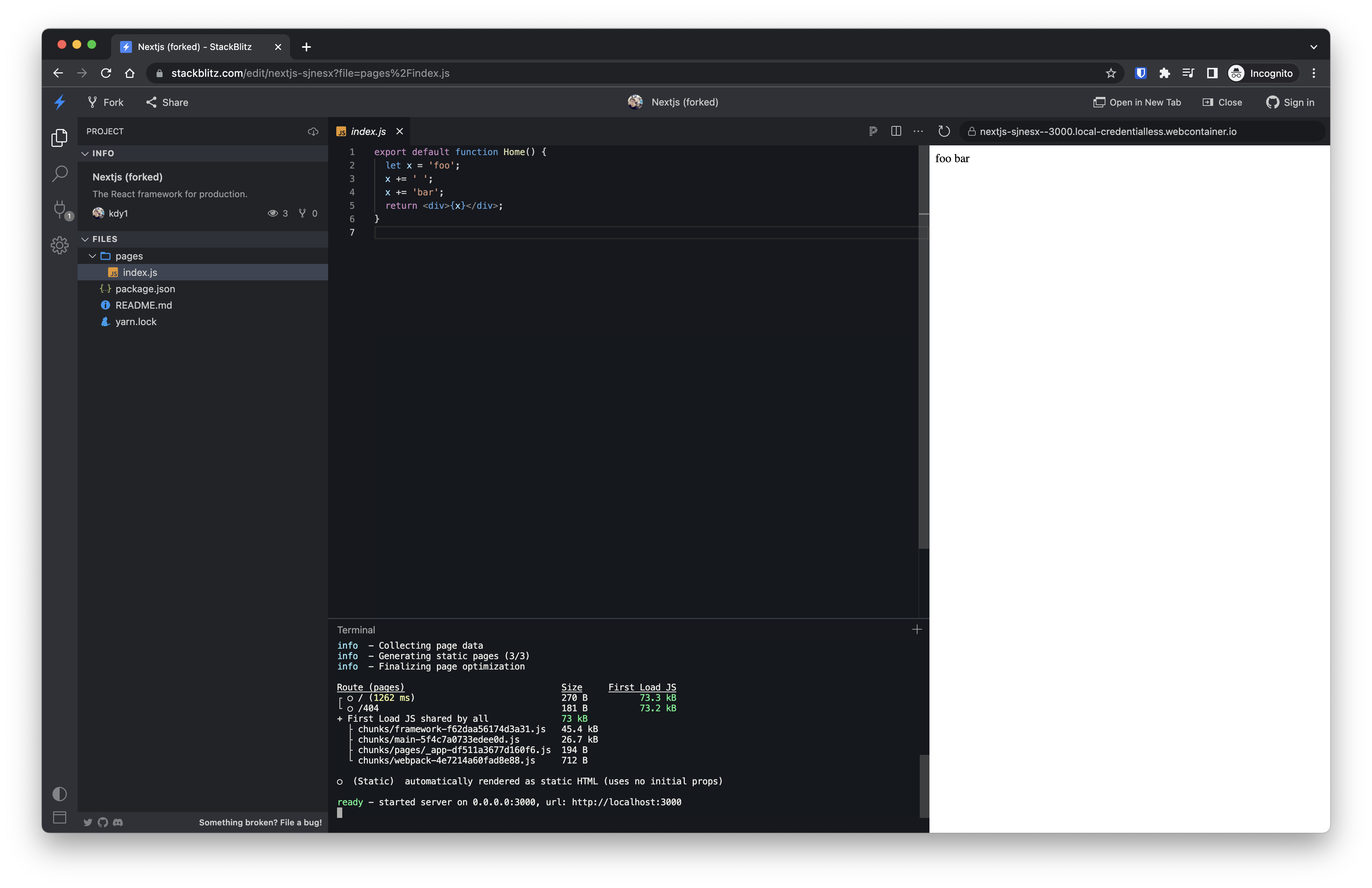Toggle the editor theme with the contrast icon

click(x=59, y=794)
